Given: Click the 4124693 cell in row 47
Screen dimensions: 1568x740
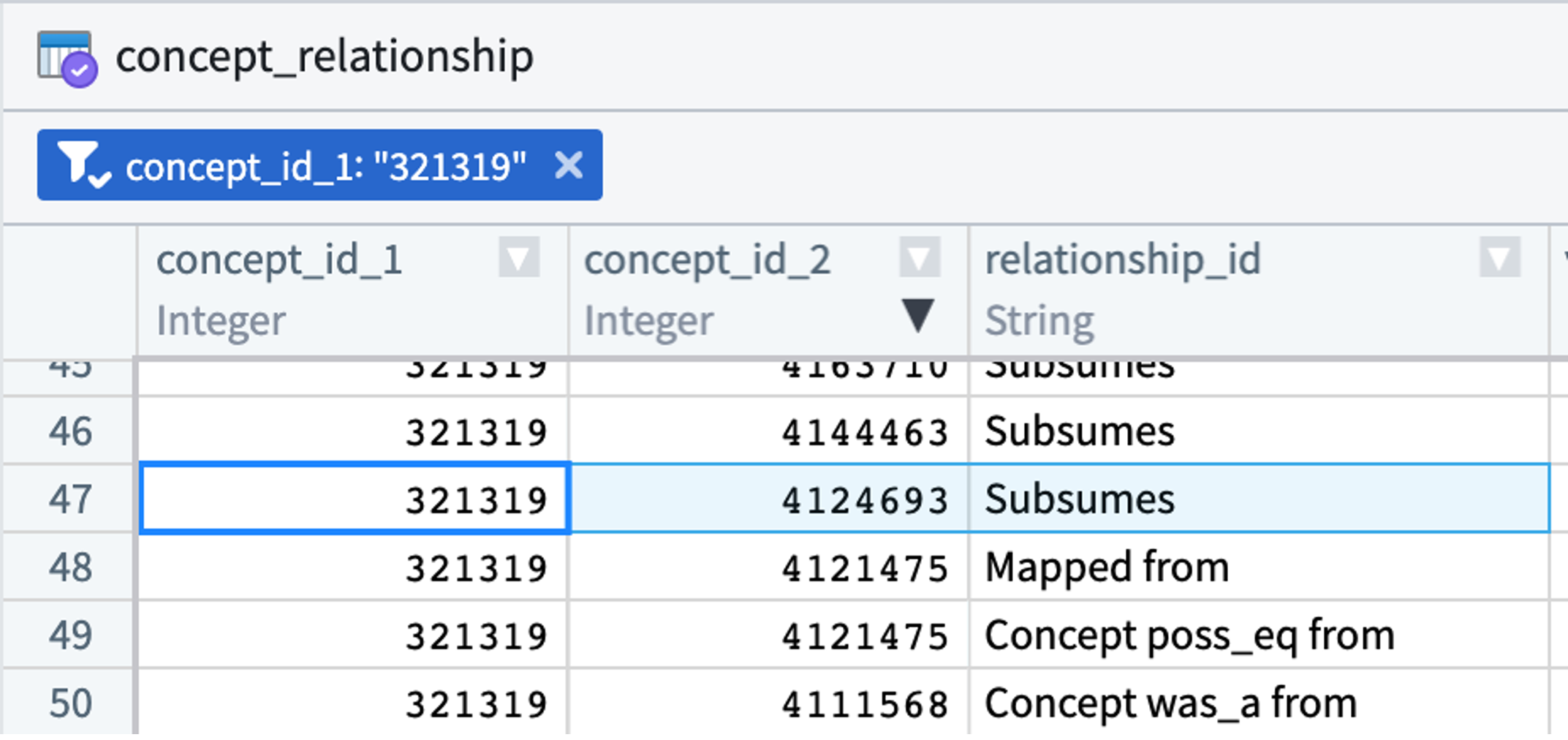Looking at the screenshot, I should (864, 500).
